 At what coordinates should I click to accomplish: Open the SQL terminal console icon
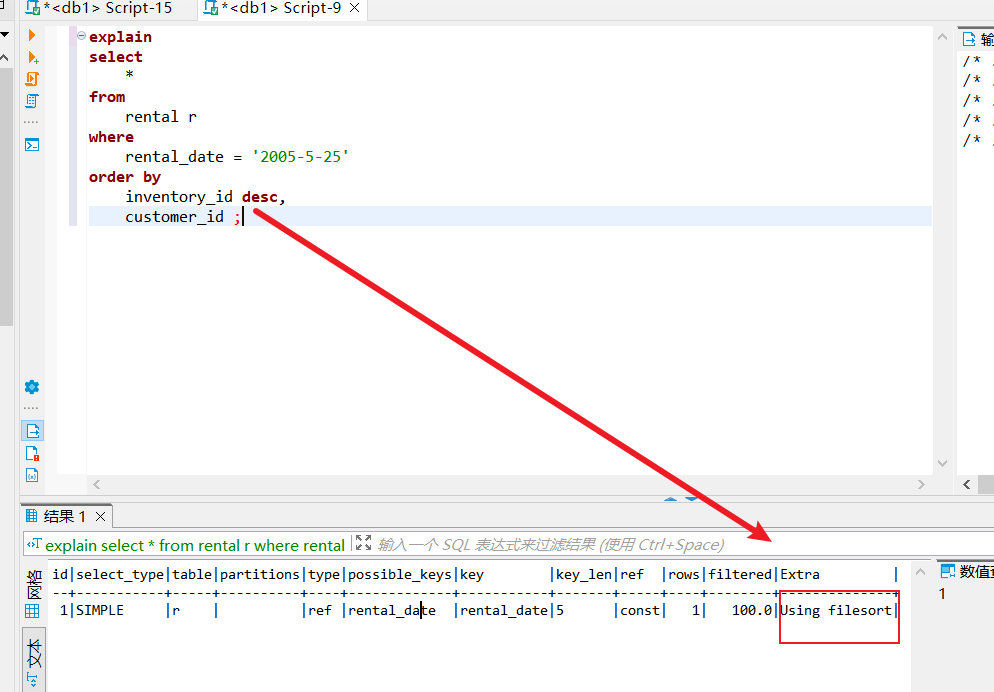(x=32, y=144)
